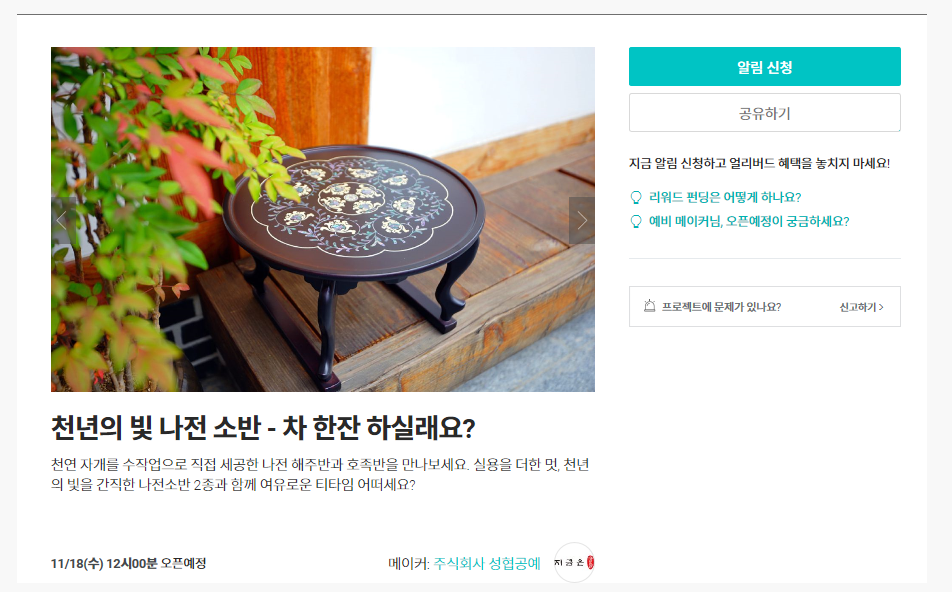The width and height of the screenshot is (952, 592).
Task: Click the 얼리버드 혜택 notice text
Action: pos(760,163)
